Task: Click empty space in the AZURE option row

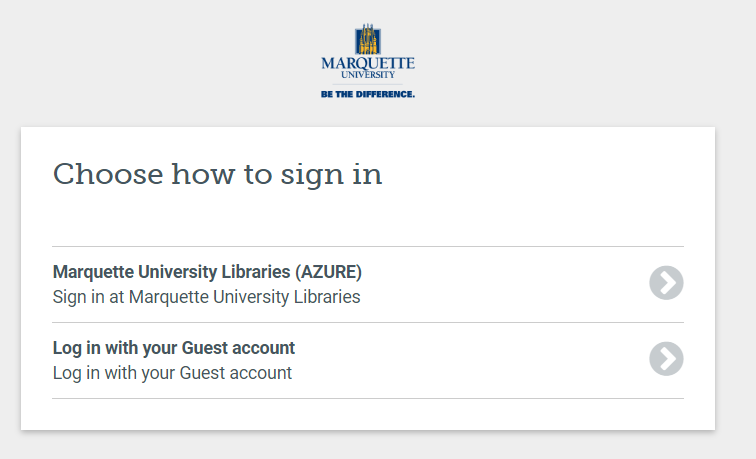Action: (500, 284)
